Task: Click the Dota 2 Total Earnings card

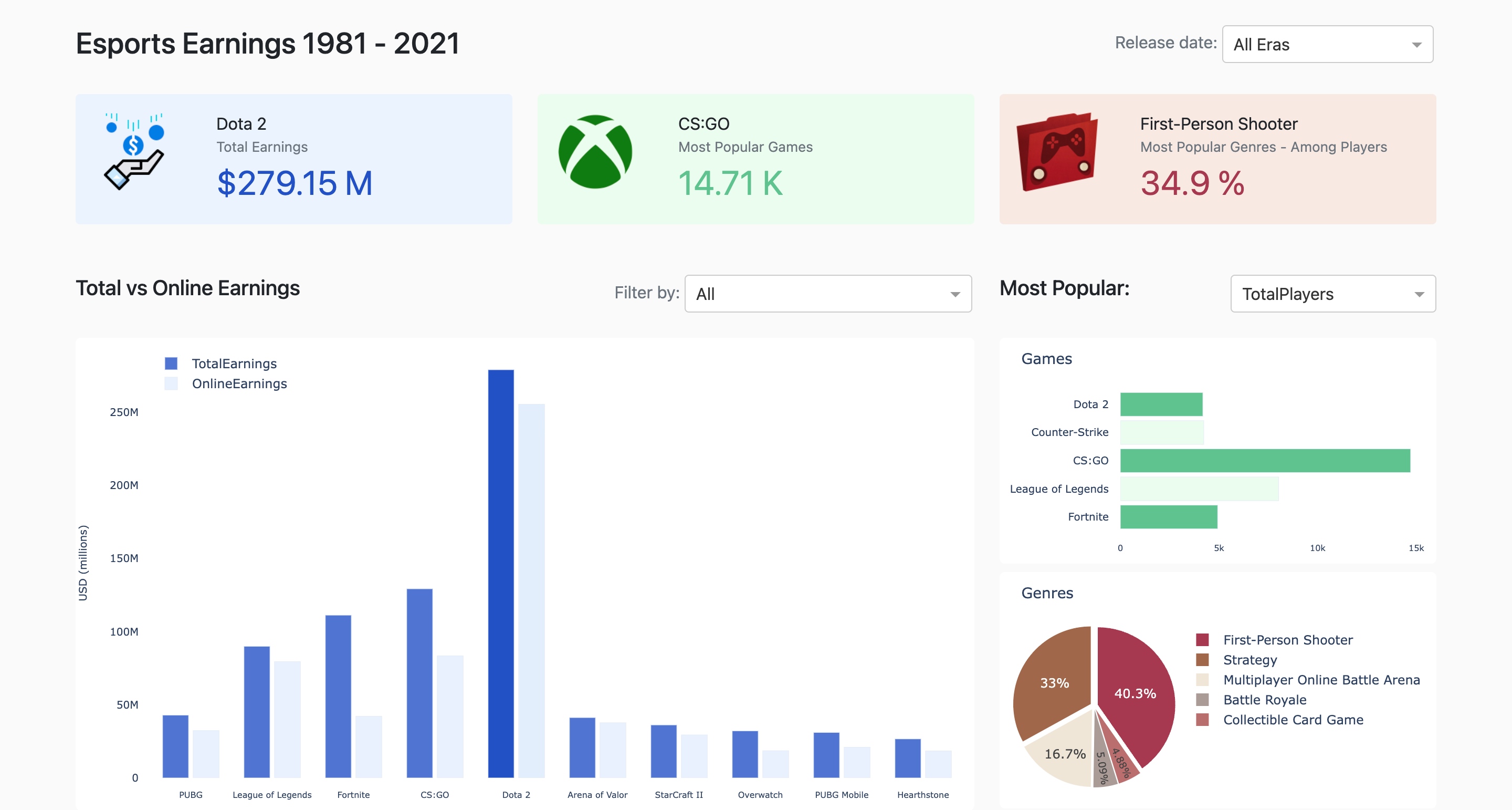Action: tap(293, 159)
